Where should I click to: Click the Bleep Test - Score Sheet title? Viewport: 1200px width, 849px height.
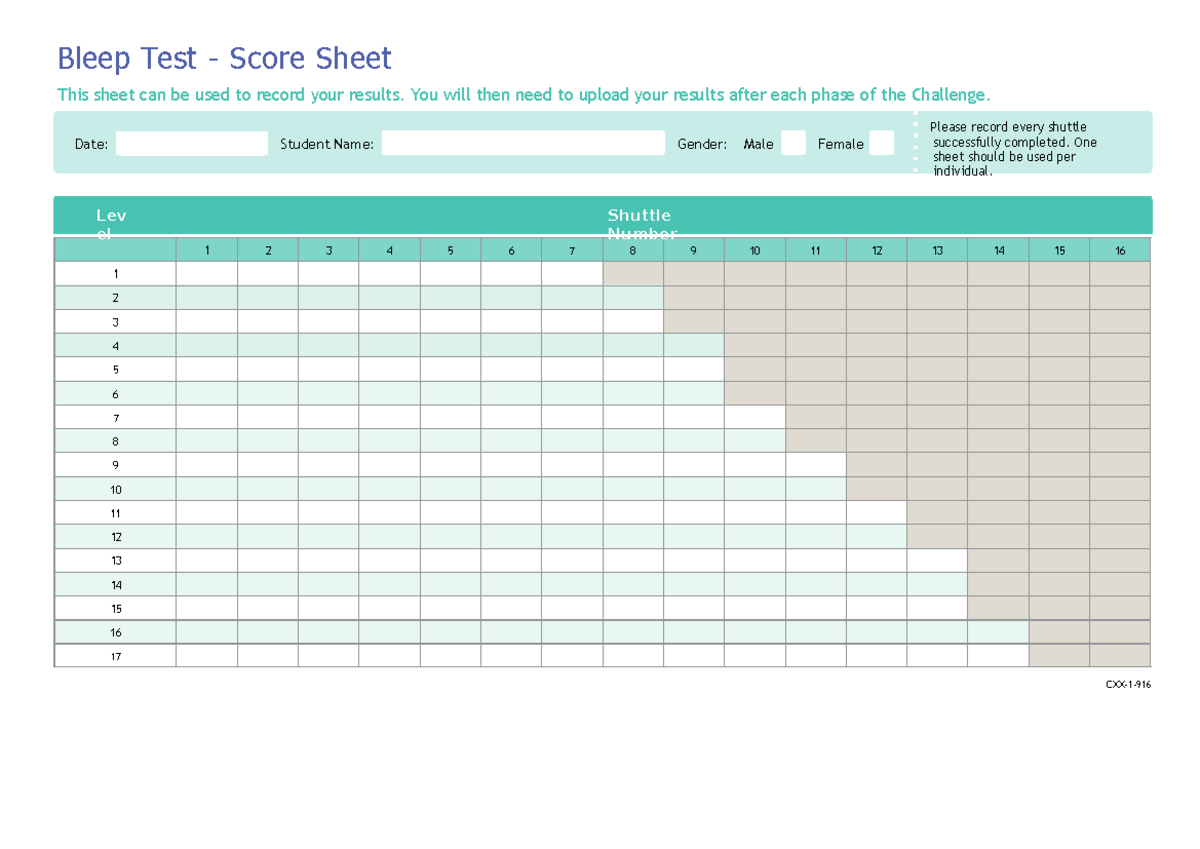click(x=224, y=59)
